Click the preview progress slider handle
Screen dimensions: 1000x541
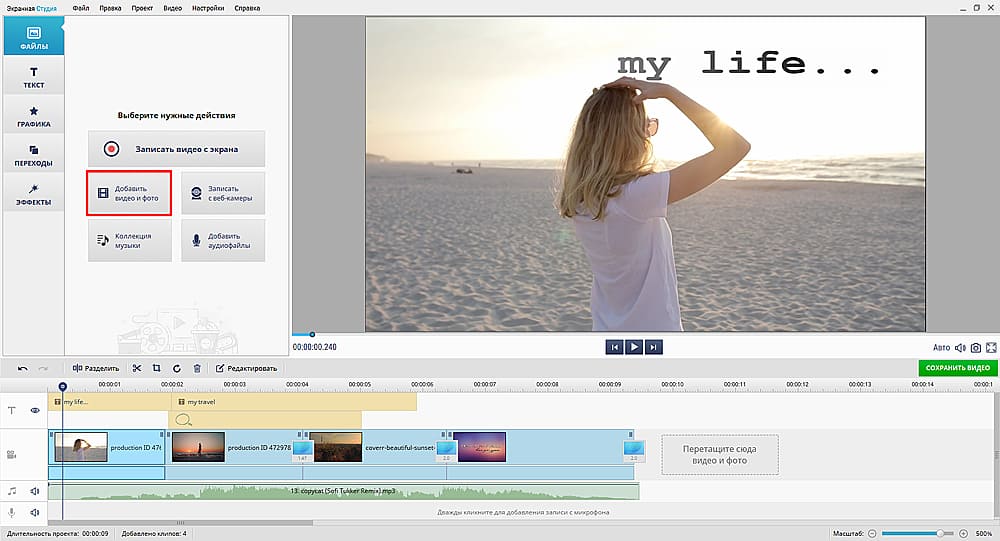pyautogui.click(x=312, y=334)
